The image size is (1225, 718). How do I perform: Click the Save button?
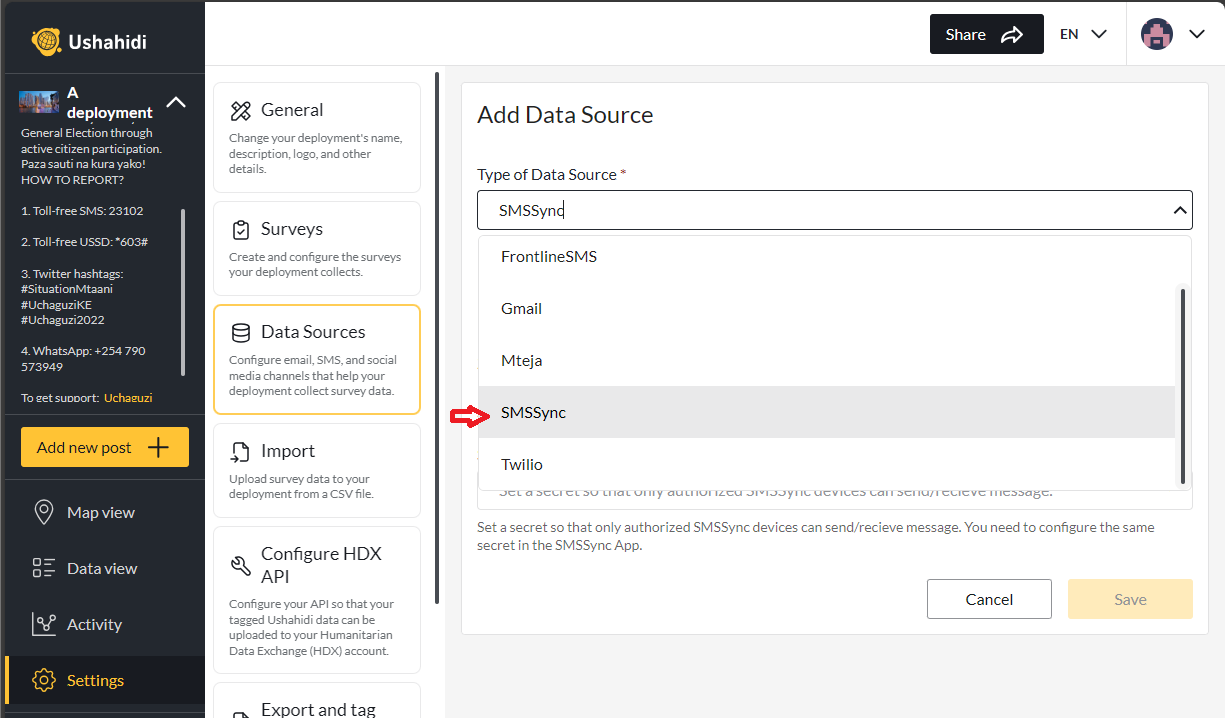(1130, 599)
